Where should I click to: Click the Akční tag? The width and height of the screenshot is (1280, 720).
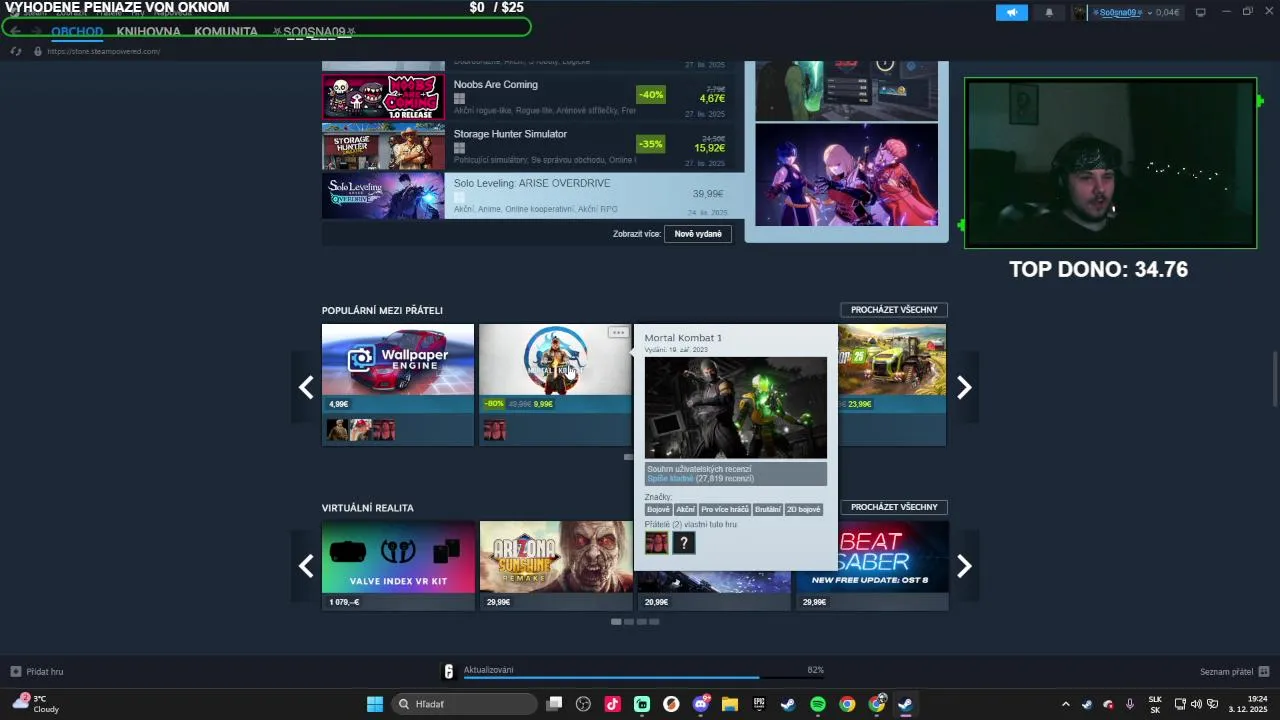pos(685,510)
